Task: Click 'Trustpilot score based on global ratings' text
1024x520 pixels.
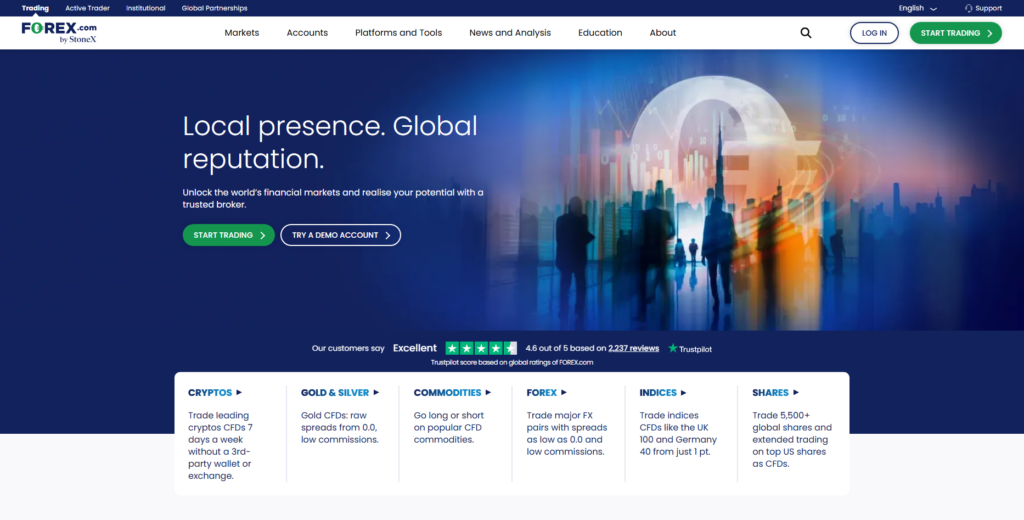Action: (x=512, y=363)
